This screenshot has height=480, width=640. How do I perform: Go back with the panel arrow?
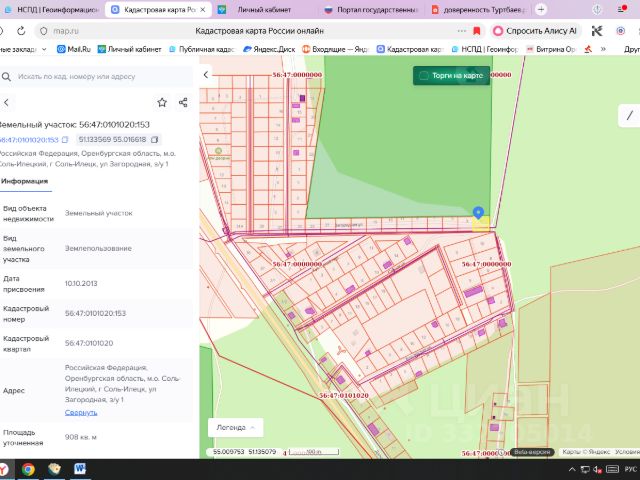point(7,102)
